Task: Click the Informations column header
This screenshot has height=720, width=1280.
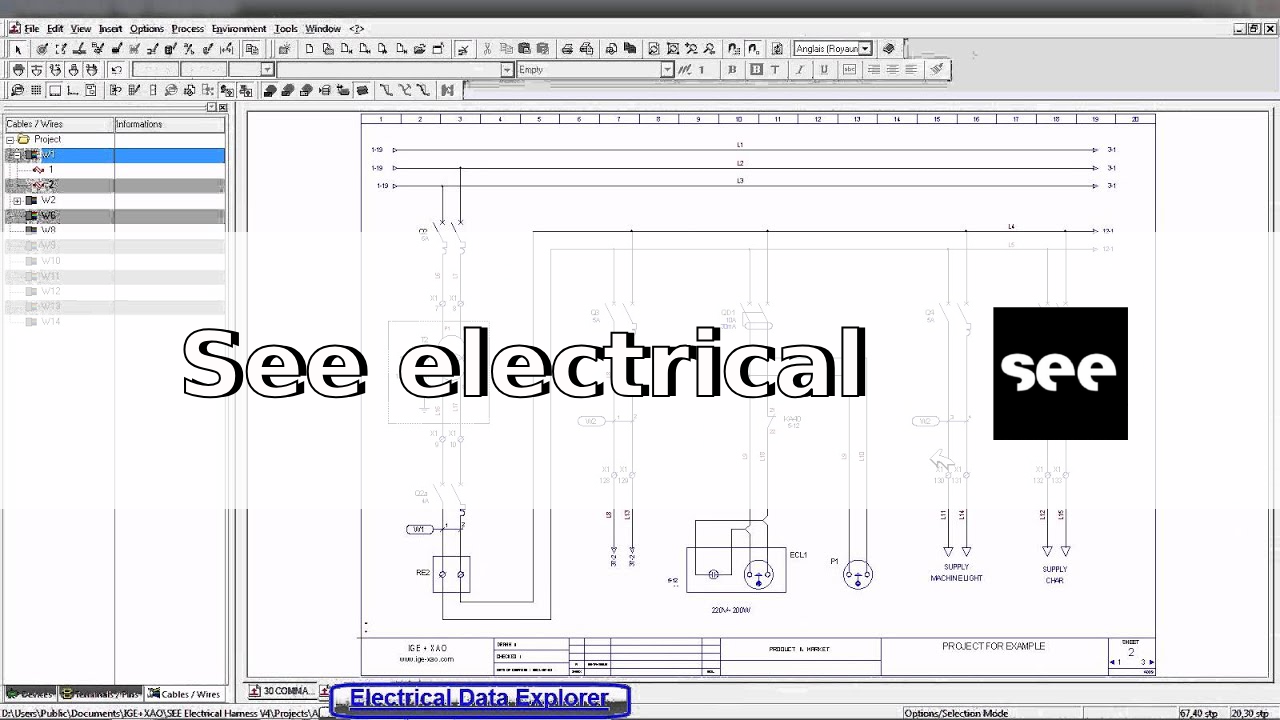Action: [170, 124]
